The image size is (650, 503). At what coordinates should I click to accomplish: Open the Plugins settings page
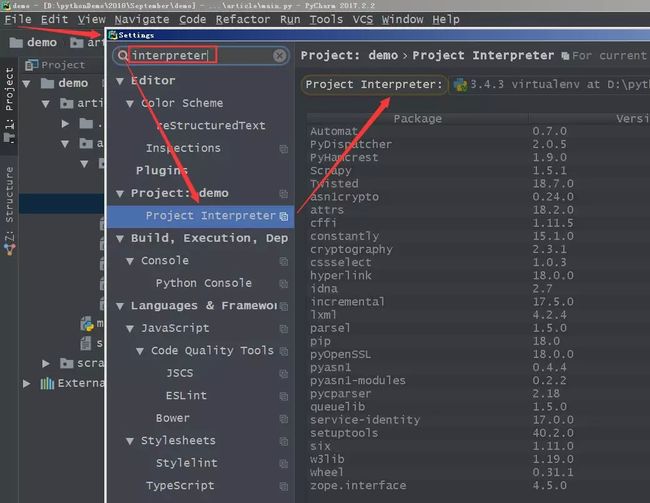click(162, 170)
